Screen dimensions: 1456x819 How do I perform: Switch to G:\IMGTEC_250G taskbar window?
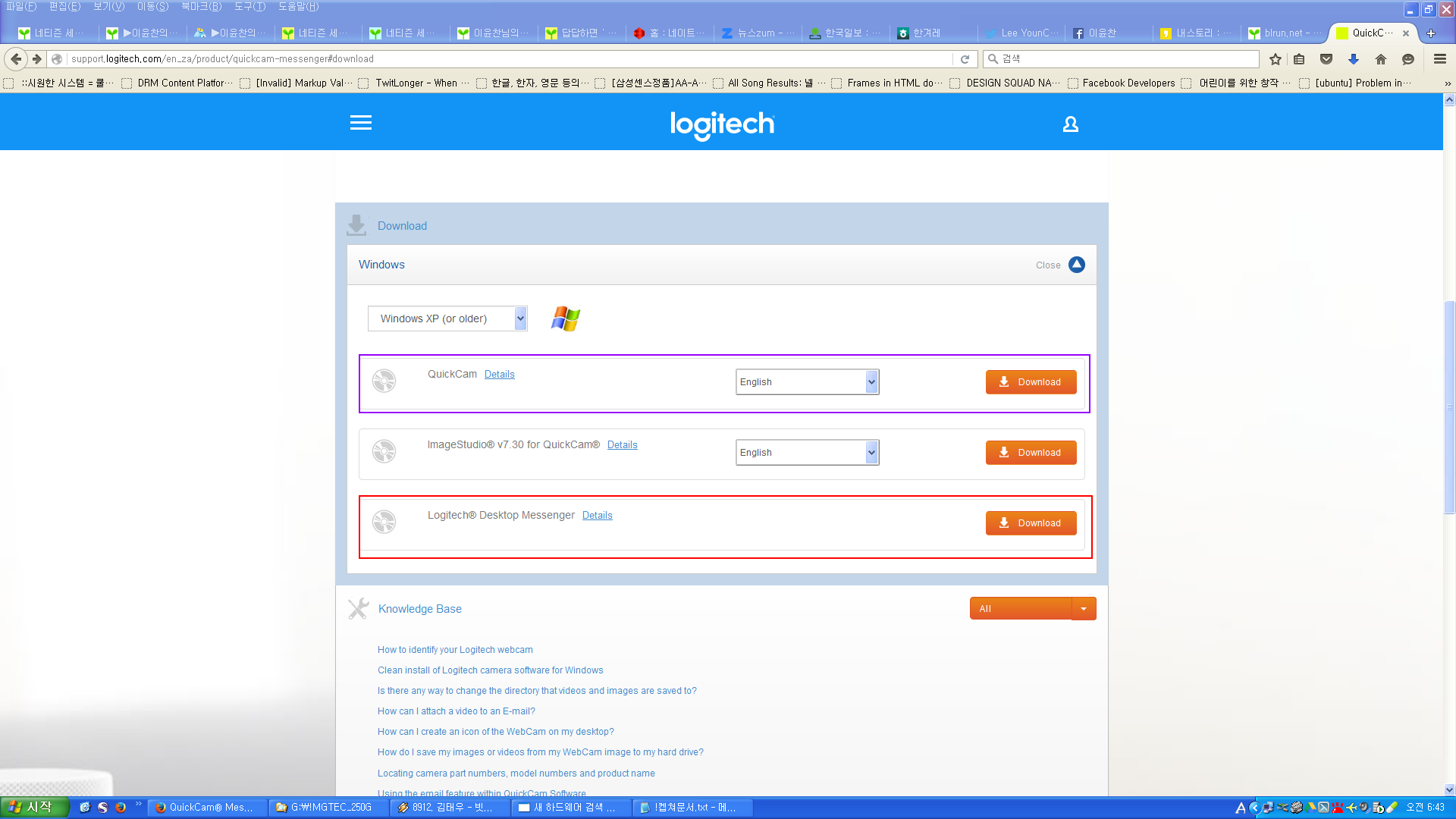[x=329, y=808]
